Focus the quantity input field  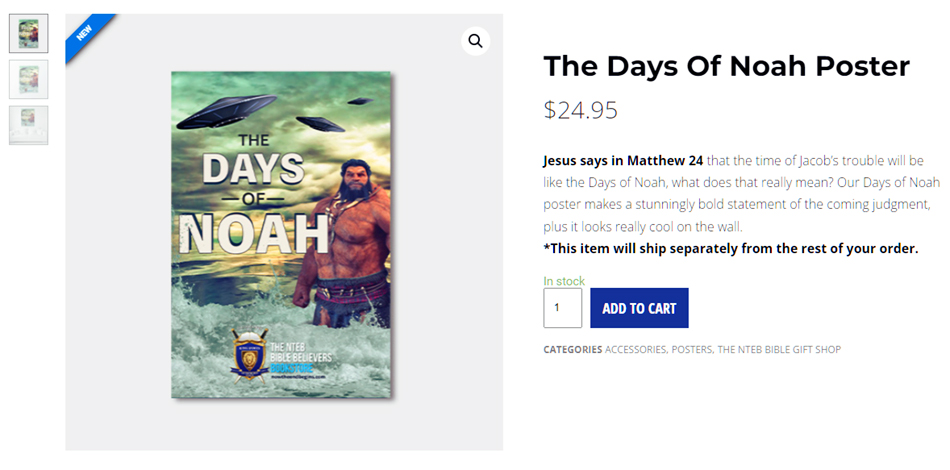coord(562,308)
